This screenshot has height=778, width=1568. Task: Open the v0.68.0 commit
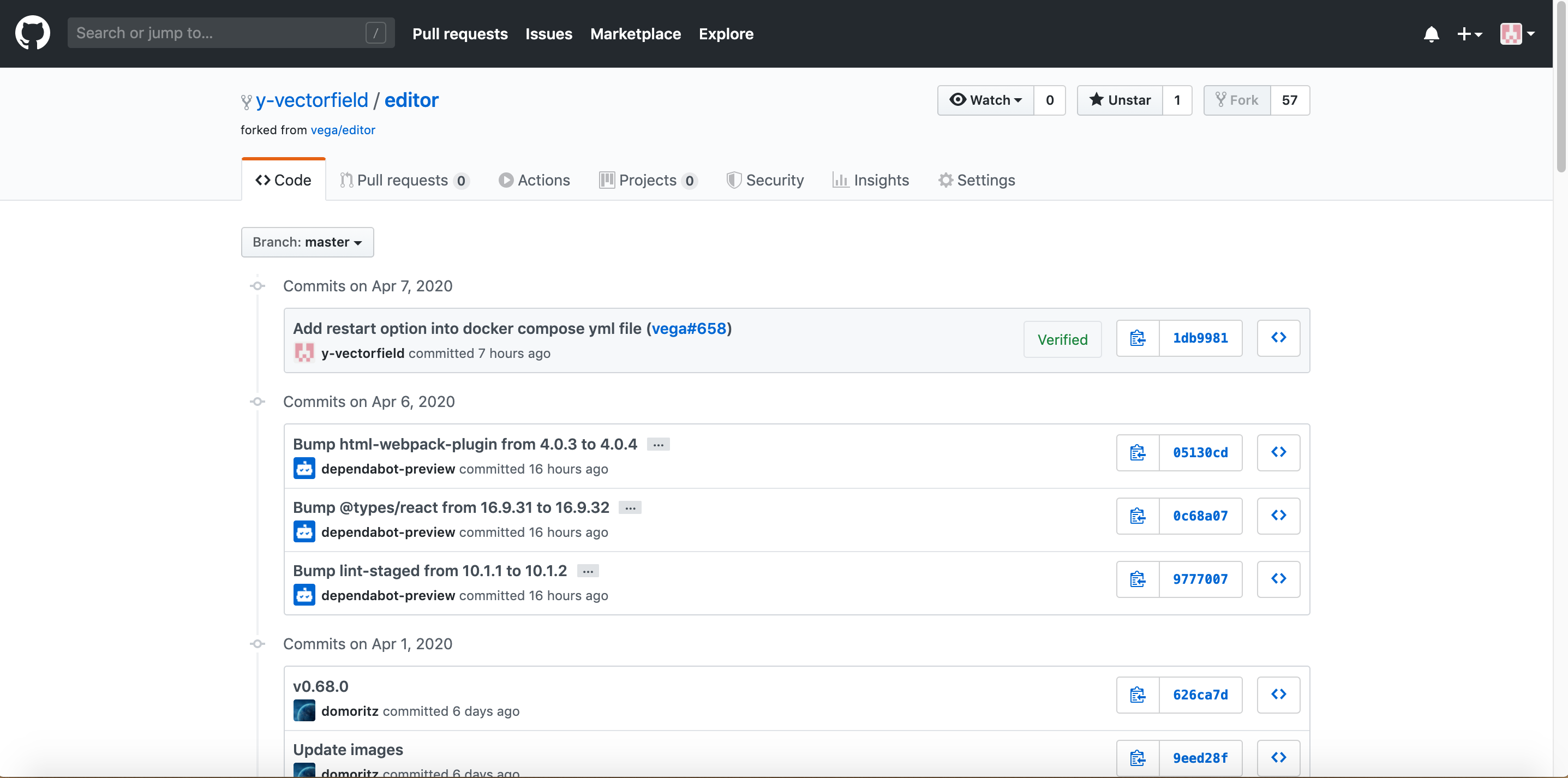pos(321,686)
